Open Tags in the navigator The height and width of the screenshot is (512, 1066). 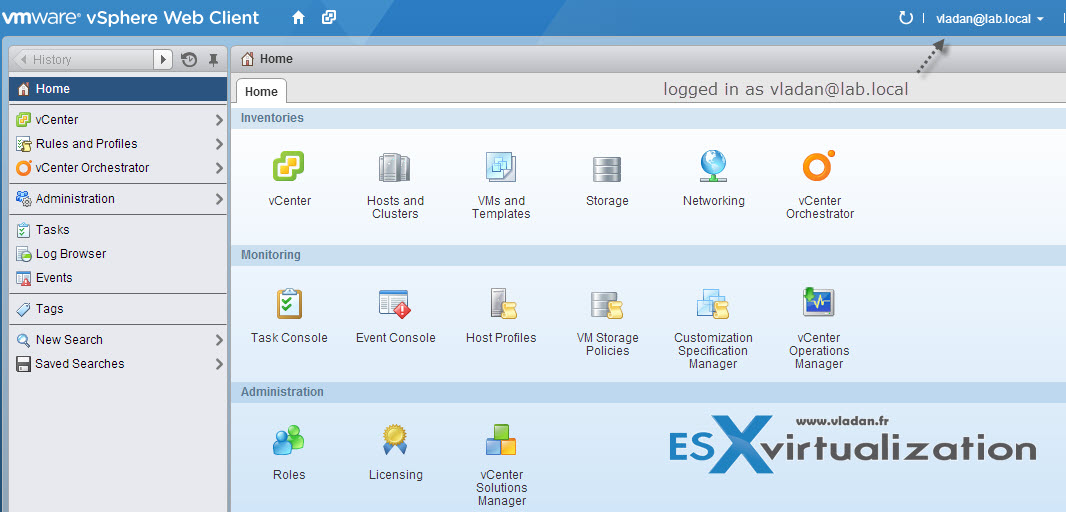[x=118, y=309]
